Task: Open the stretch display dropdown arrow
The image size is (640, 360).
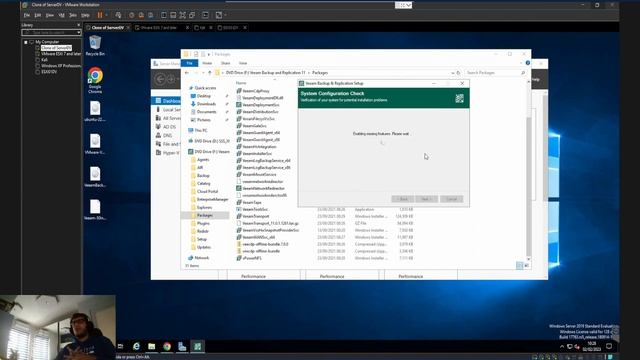Action: 225,15
